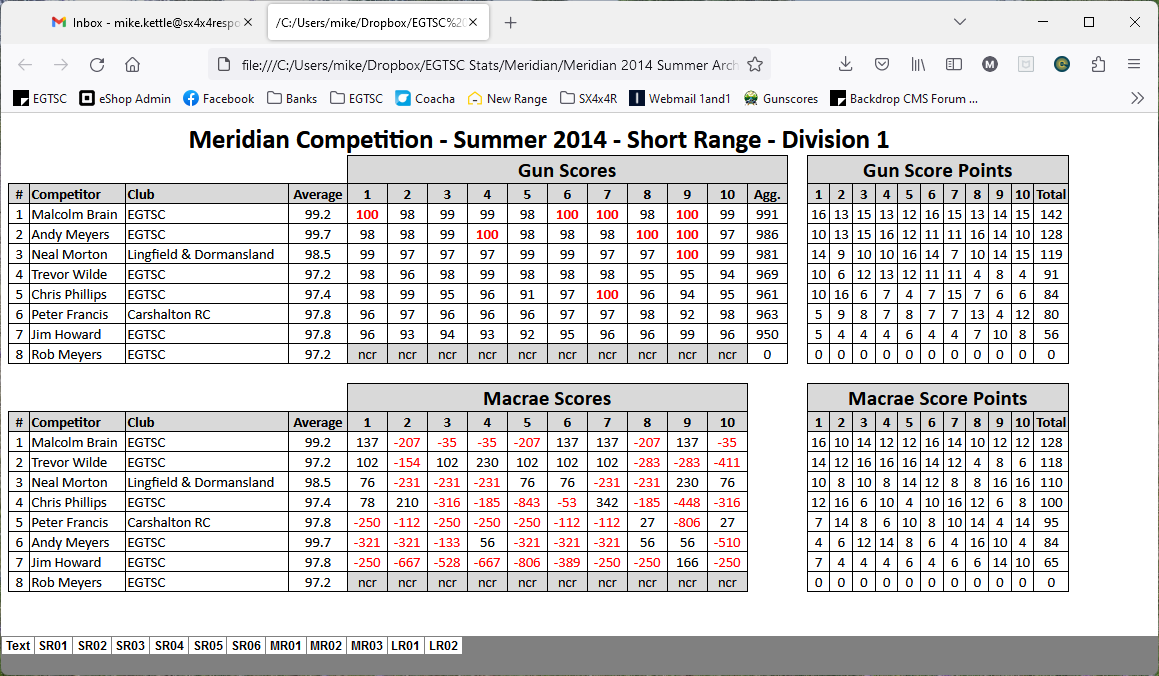Open the Downloads panel

click(846, 65)
